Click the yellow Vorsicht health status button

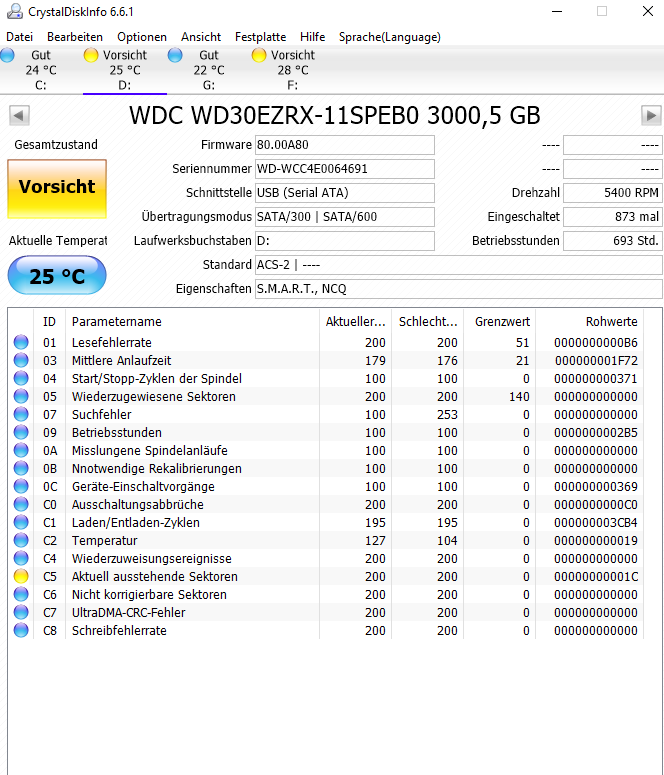[57, 188]
